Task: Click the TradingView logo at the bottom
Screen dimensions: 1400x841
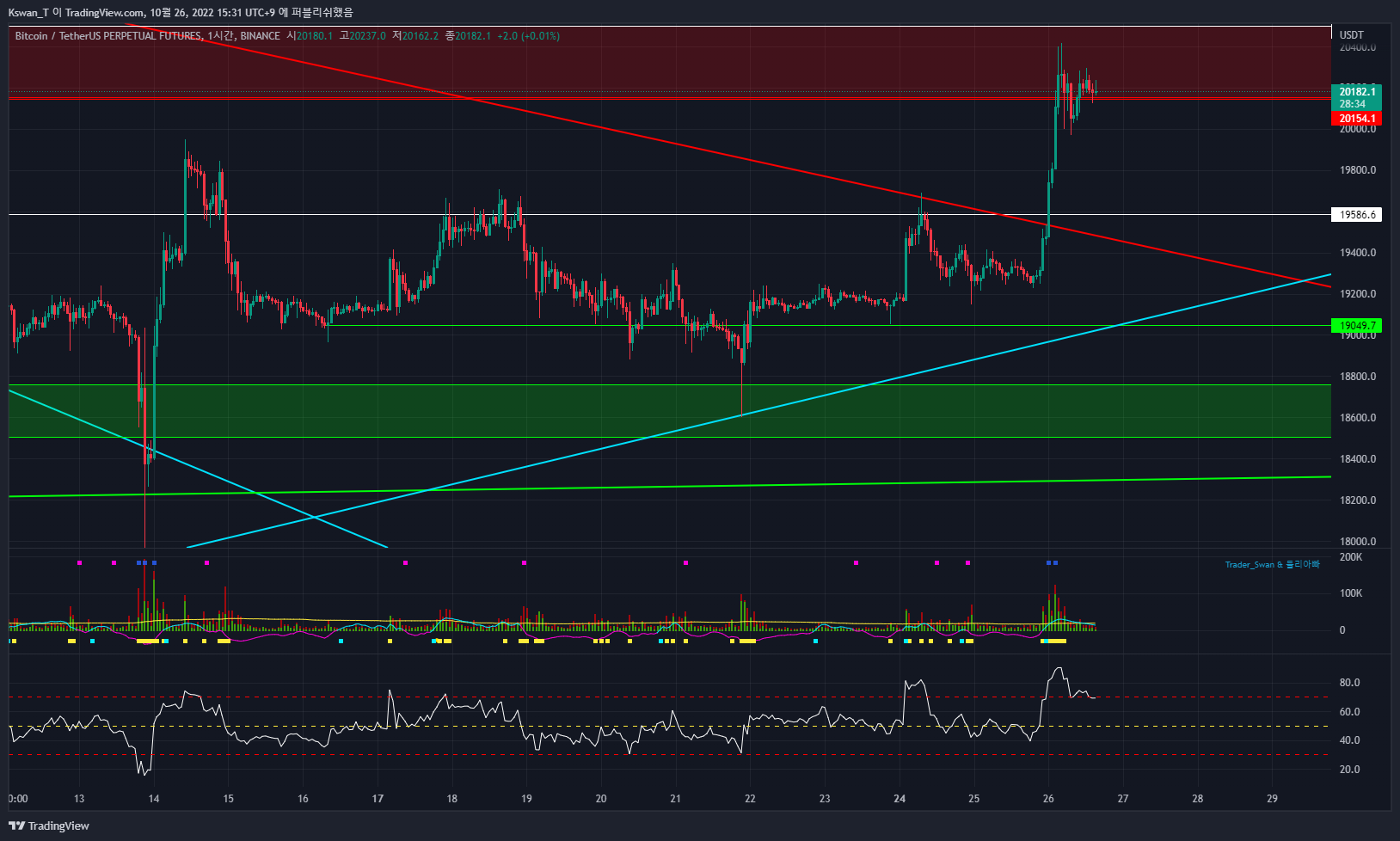Action: (x=49, y=826)
